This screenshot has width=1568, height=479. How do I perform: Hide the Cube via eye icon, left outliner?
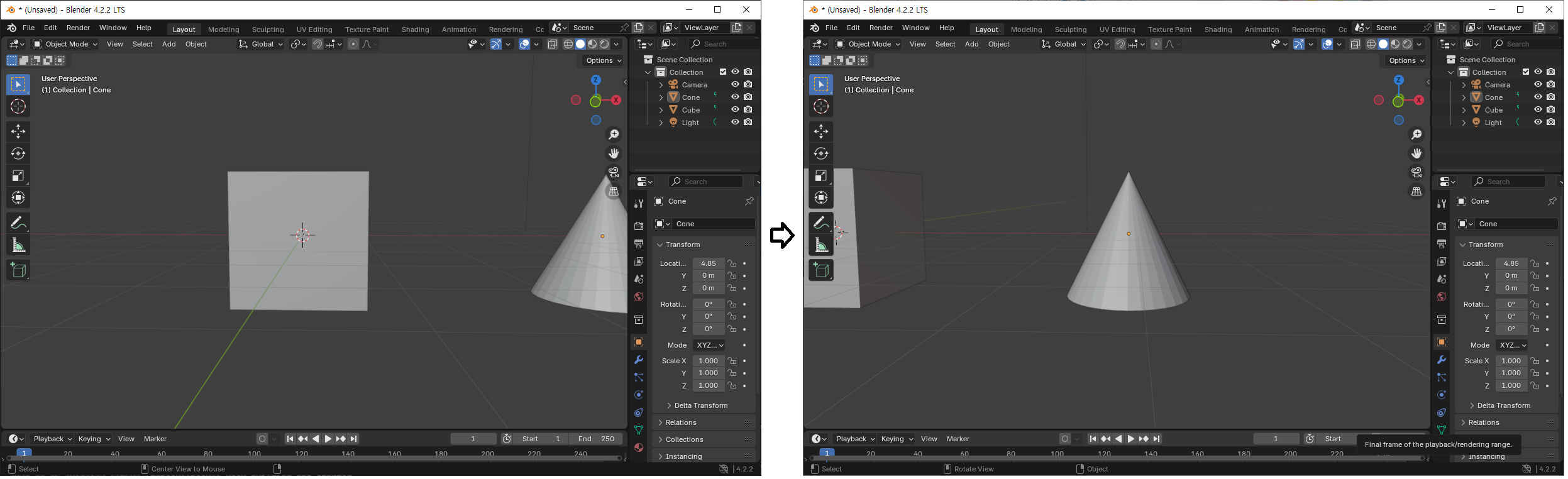734,110
